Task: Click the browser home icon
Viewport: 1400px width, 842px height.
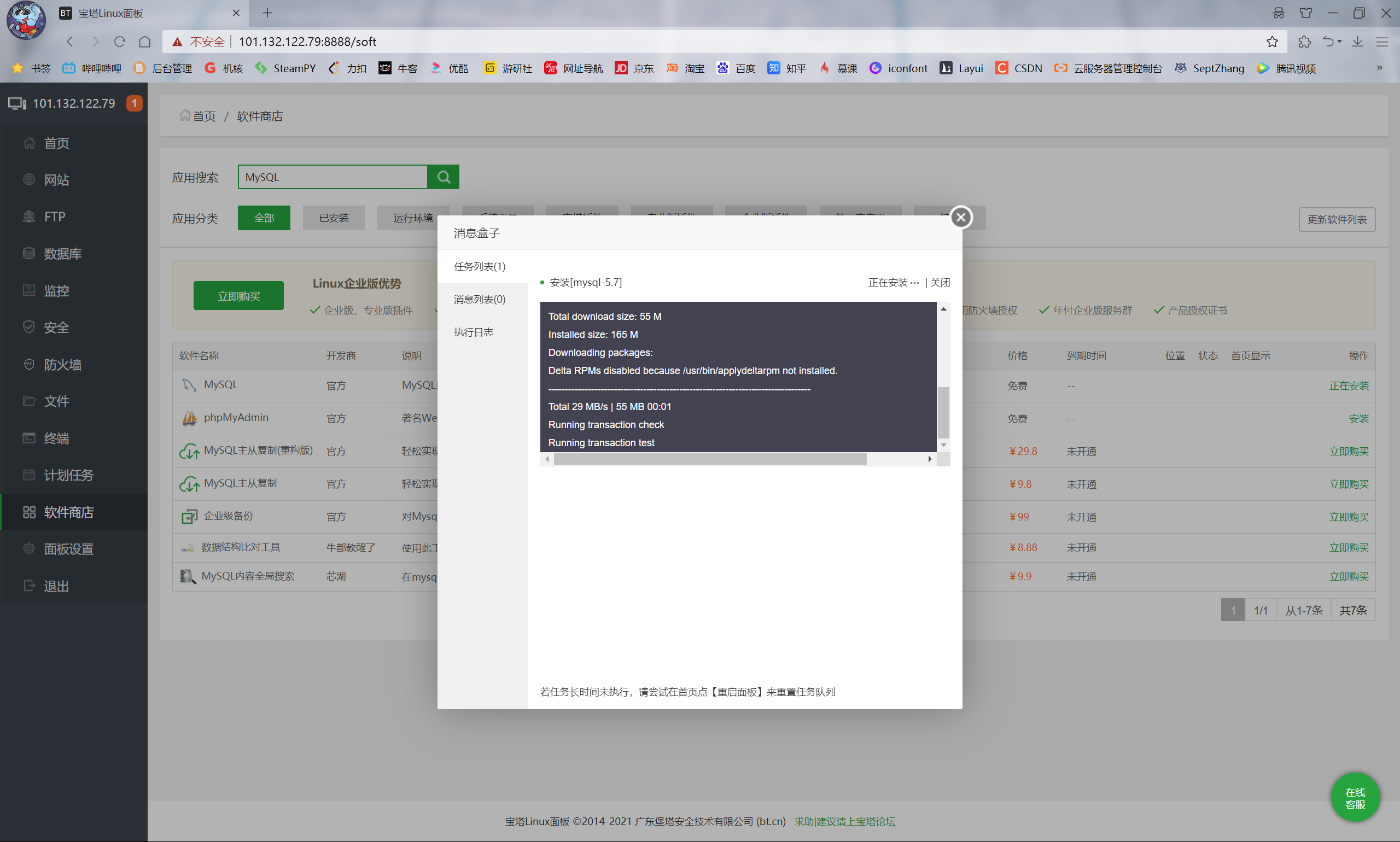Action: [x=145, y=42]
